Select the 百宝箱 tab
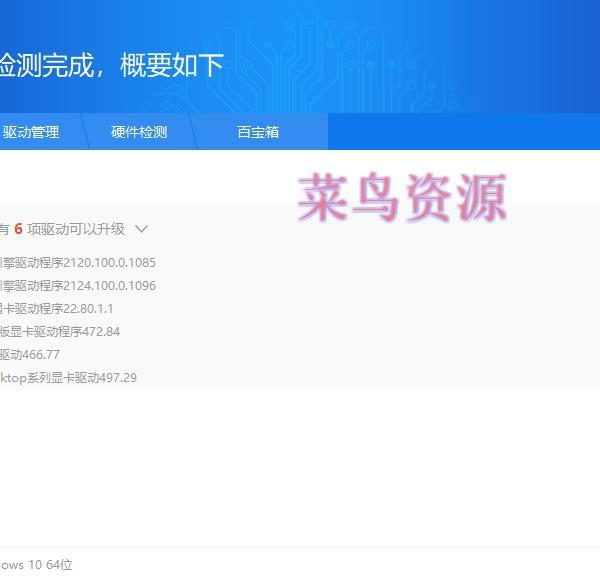Viewport: 600px width, 580px height. (258, 132)
